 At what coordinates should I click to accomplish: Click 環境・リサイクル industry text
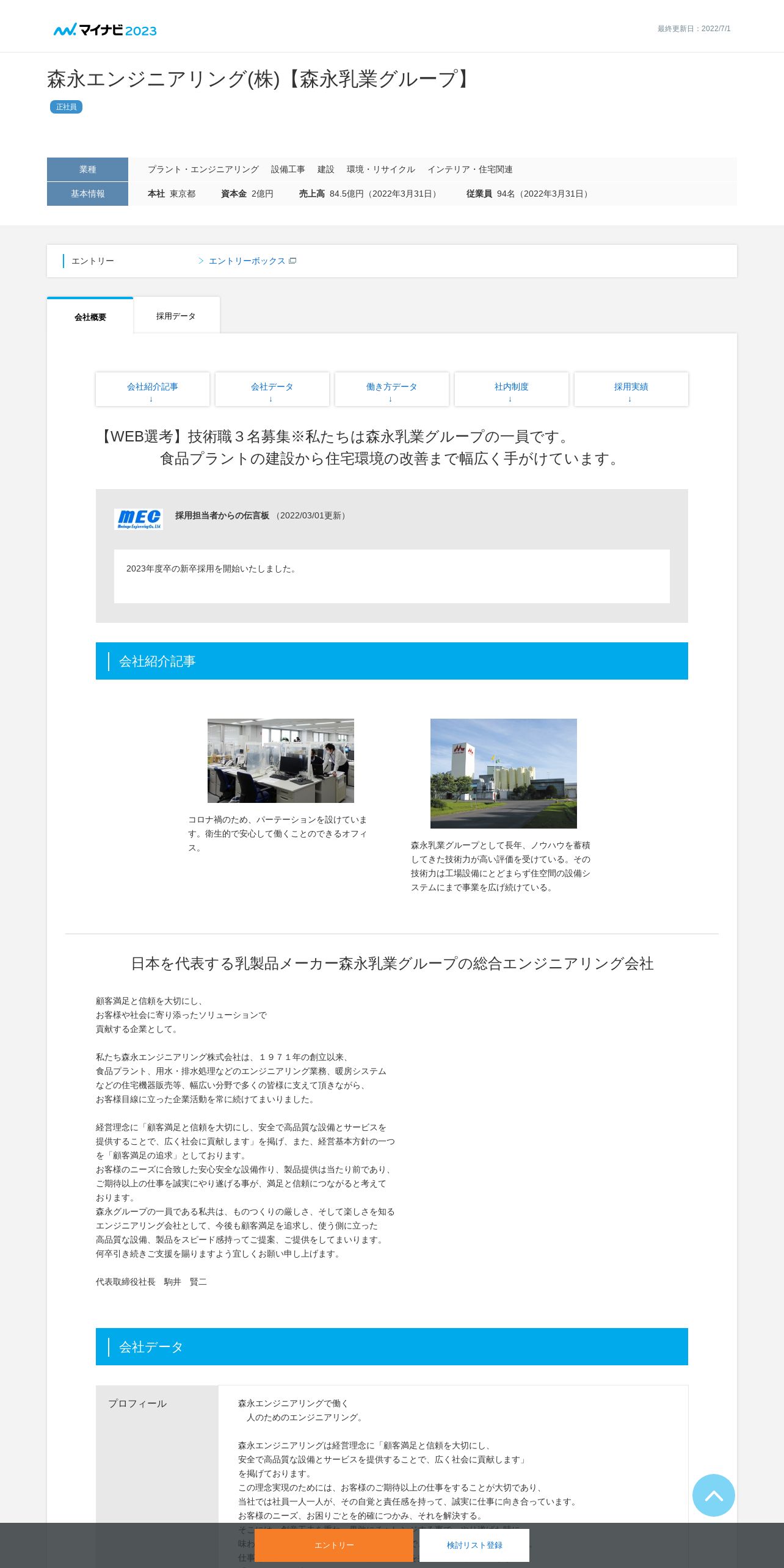tap(381, 169)
